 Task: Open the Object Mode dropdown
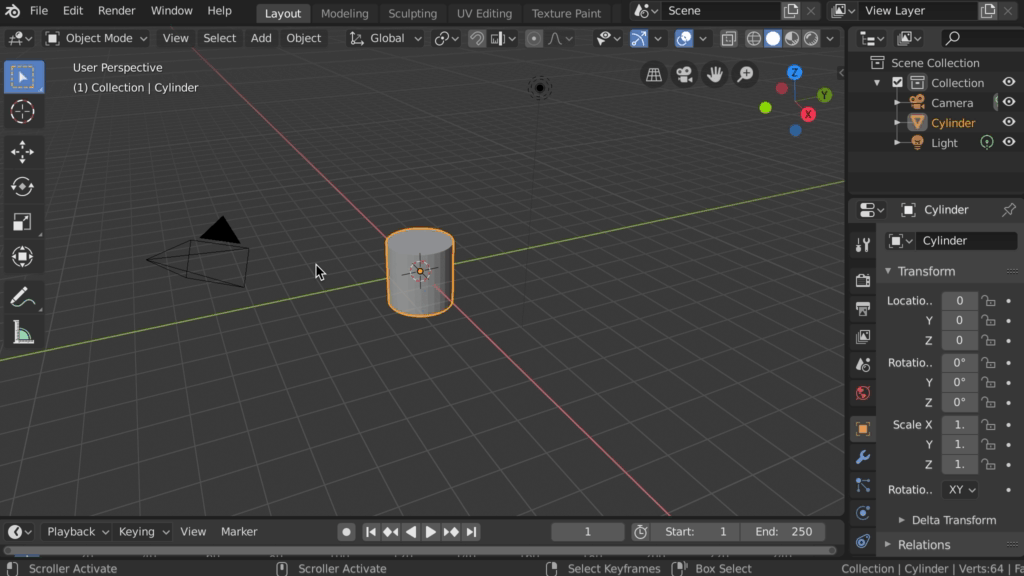point(97,38)
